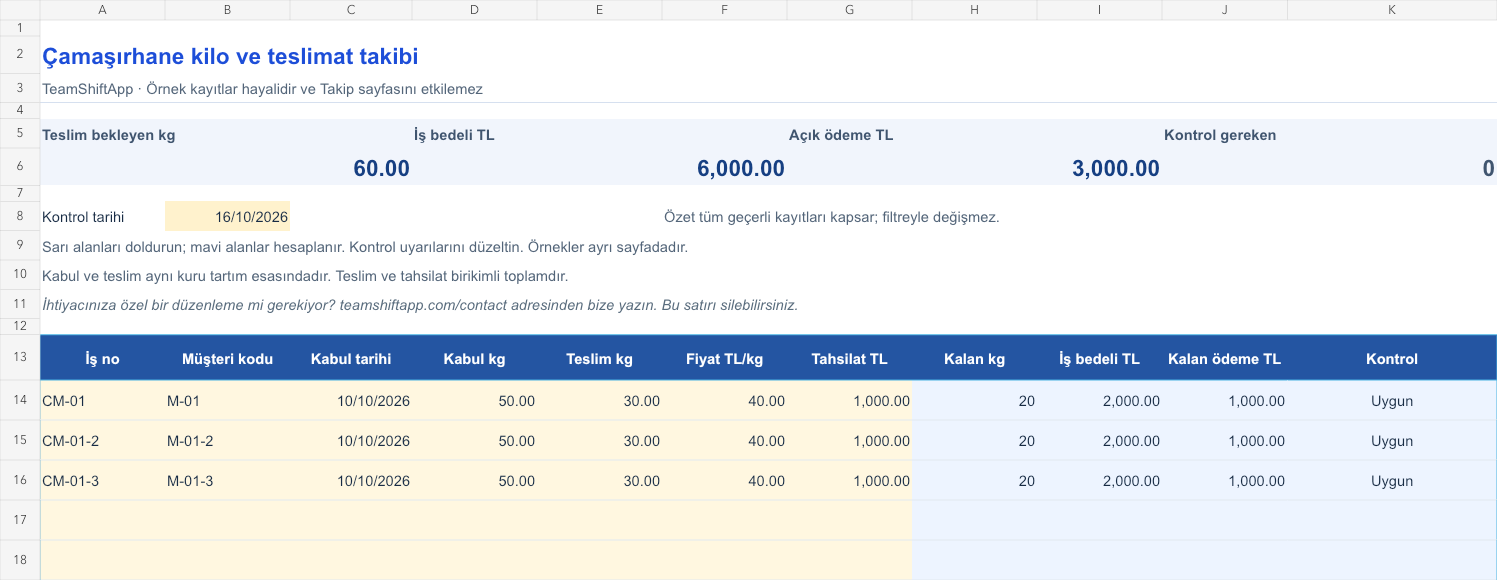The width and height of the screenshot is (1497, 580).
Task: Click the "Kabul tarihi" column heading
Action: click(351, 359)
